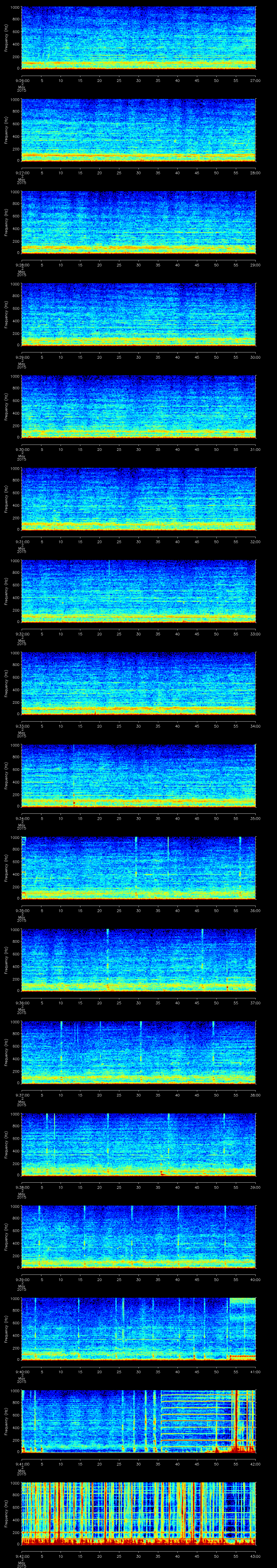This screenshot has height=1568, width=277.
Task: Click the 30-second tick under the 9:41:00 spectrogram
Action: (139, 1464)
